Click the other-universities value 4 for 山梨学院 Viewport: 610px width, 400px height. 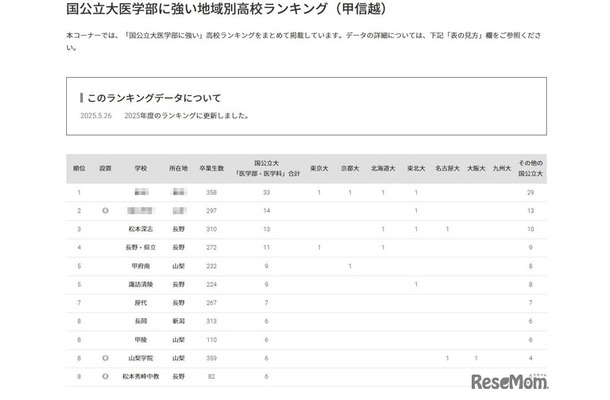[x=530, y=358]
